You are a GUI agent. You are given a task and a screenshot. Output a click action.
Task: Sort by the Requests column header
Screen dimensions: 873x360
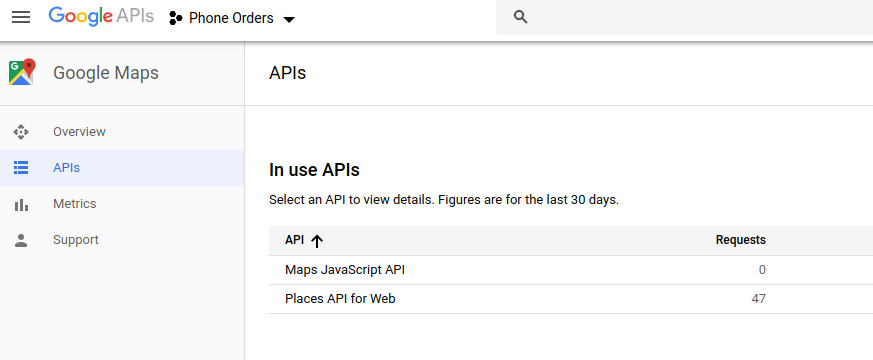740,240
